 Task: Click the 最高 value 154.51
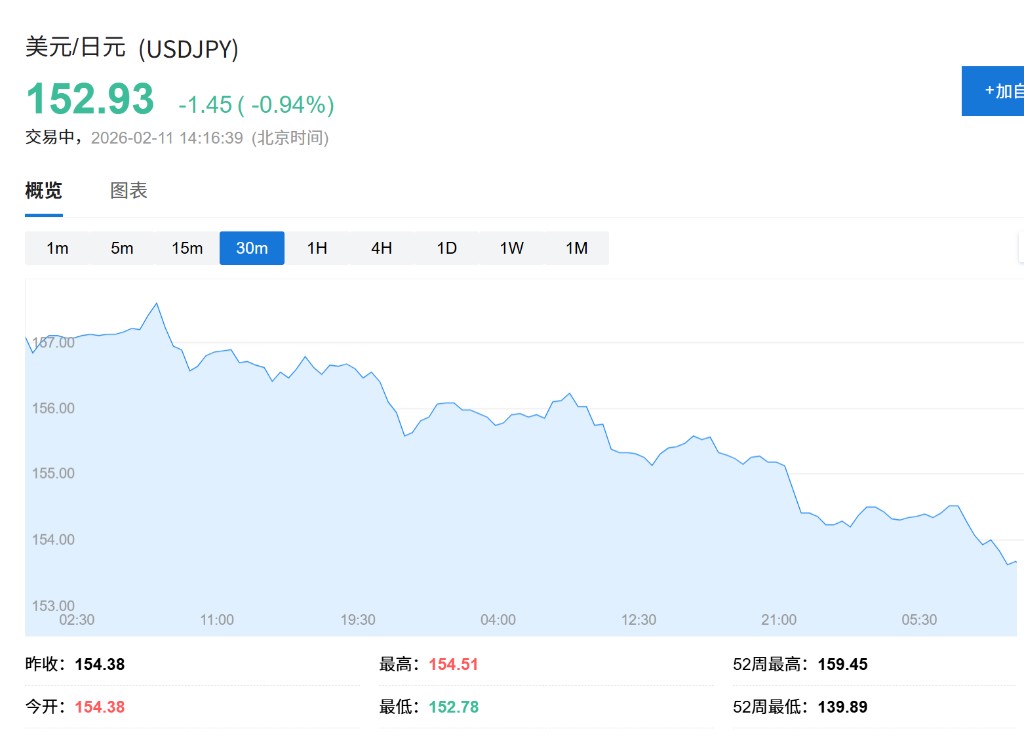(x=453, y=664)
